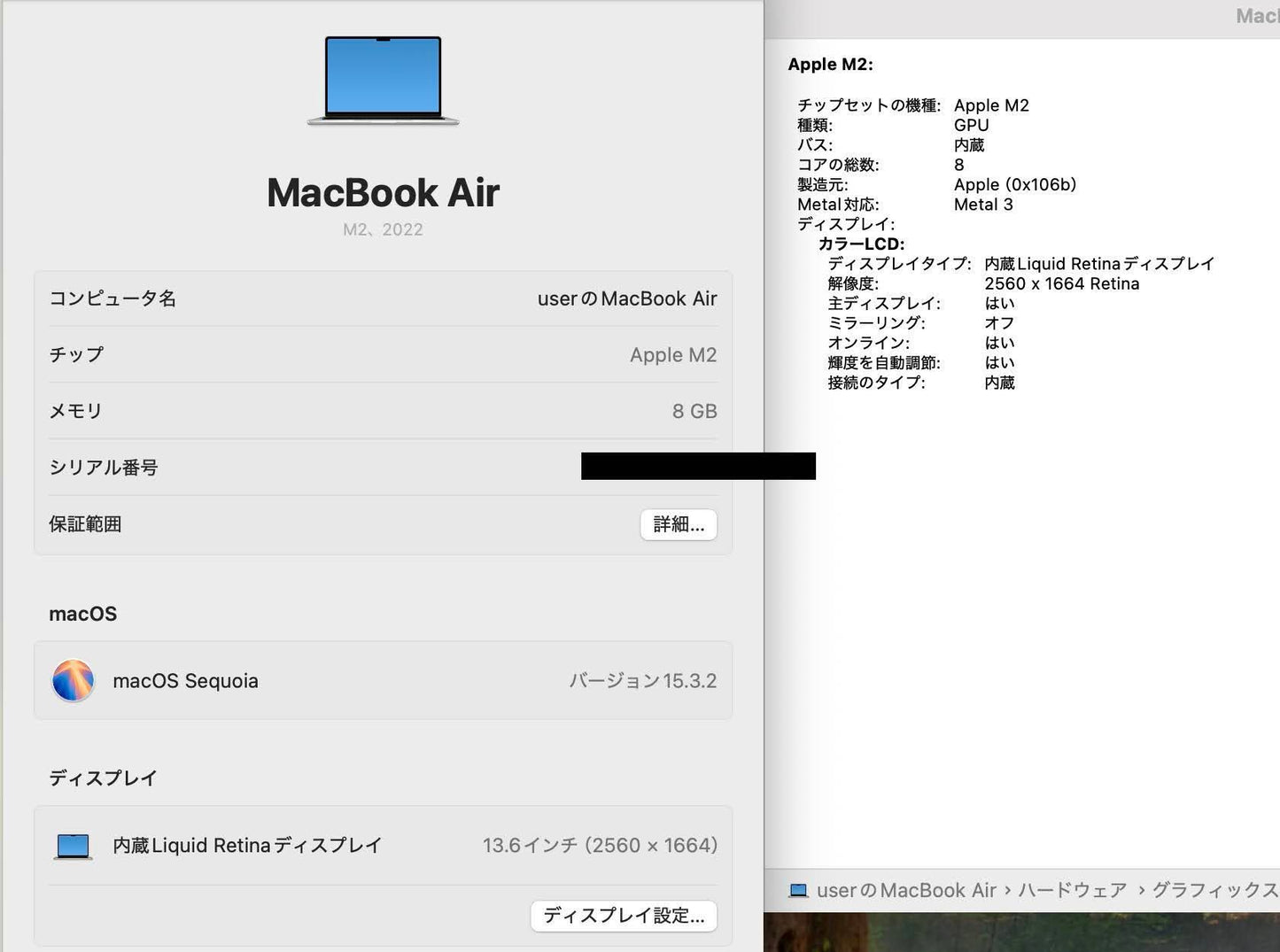Click the シリアル番号 row label

coord(104,468)
